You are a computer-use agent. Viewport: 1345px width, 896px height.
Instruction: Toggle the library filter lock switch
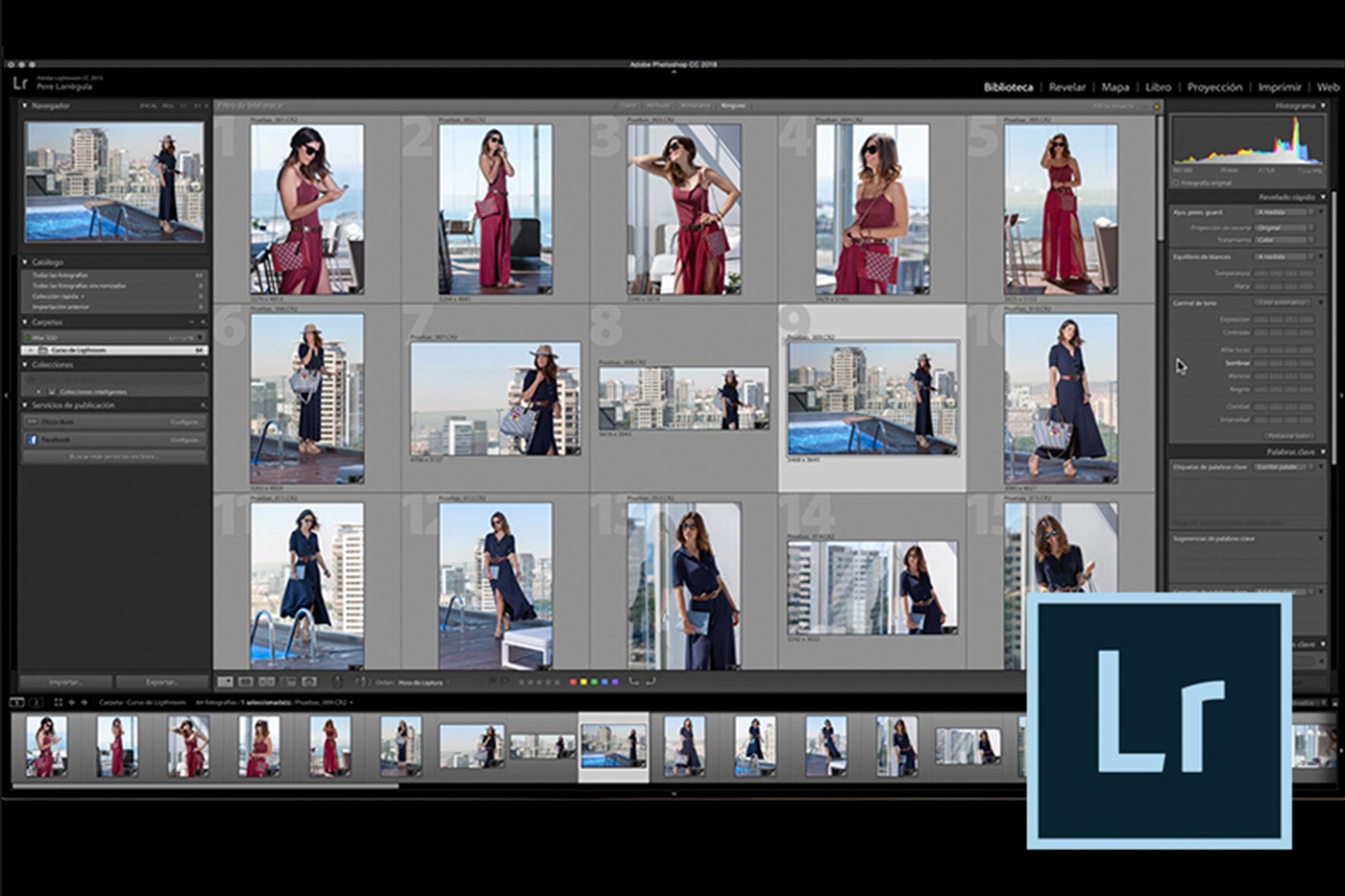pos(1156,106)
